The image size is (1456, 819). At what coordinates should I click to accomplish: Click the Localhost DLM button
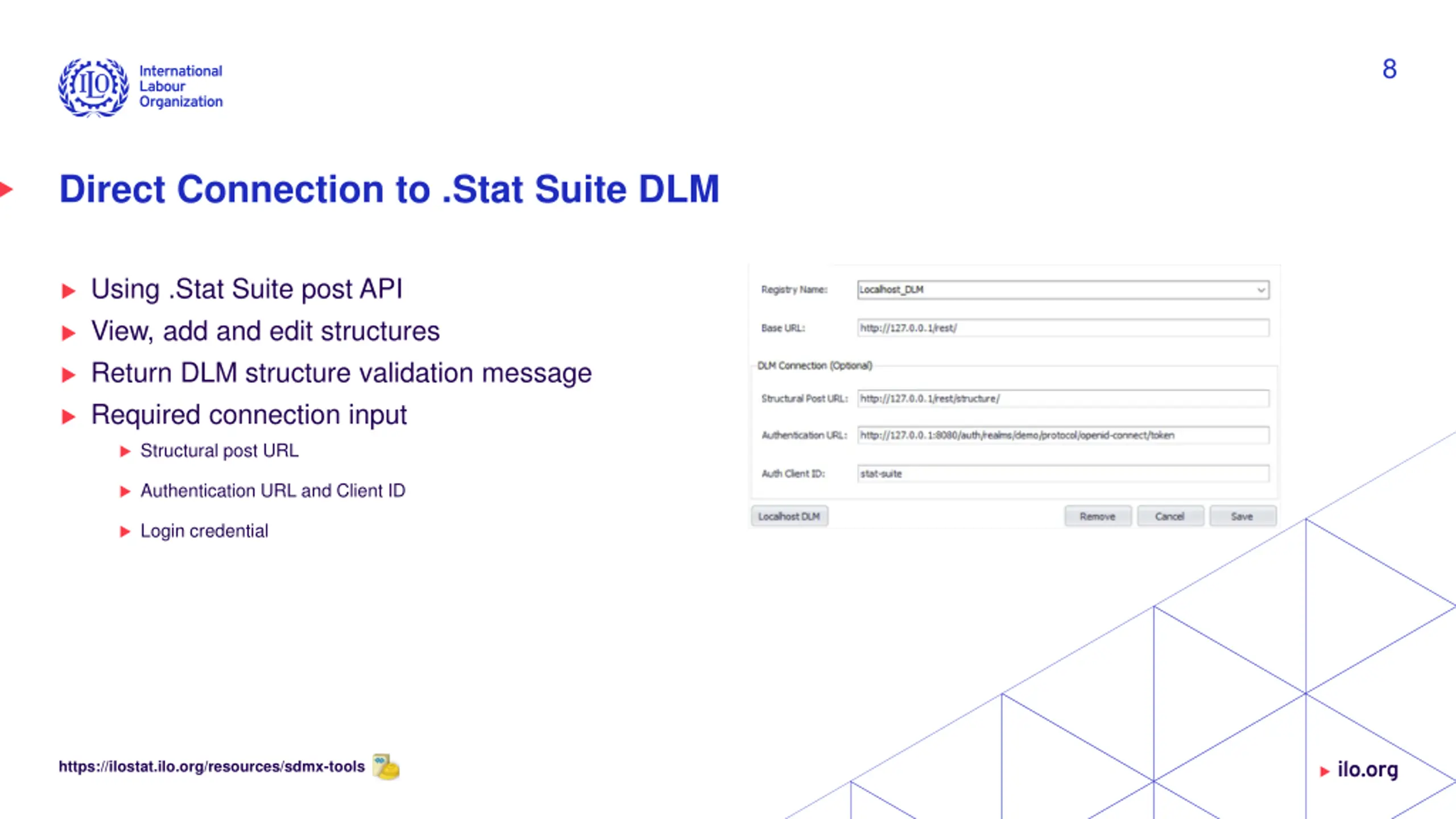coord(789,516)
